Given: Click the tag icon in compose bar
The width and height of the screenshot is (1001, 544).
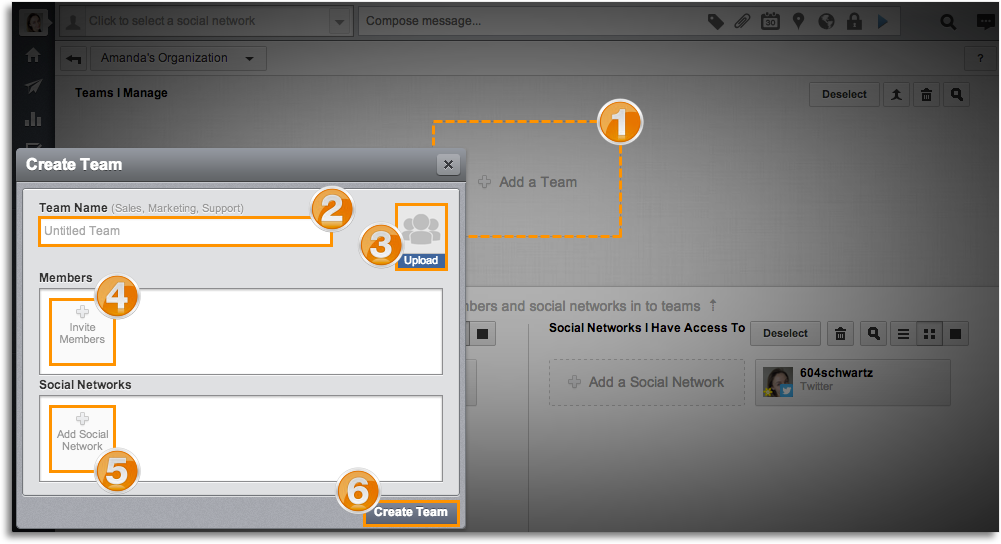Looking at the screenshot, I should click(x=716, y=22).
